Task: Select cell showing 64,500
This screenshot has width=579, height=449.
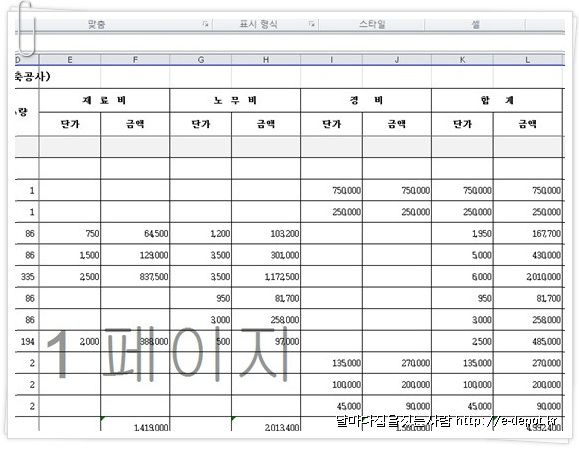Action: coord(135,233)
